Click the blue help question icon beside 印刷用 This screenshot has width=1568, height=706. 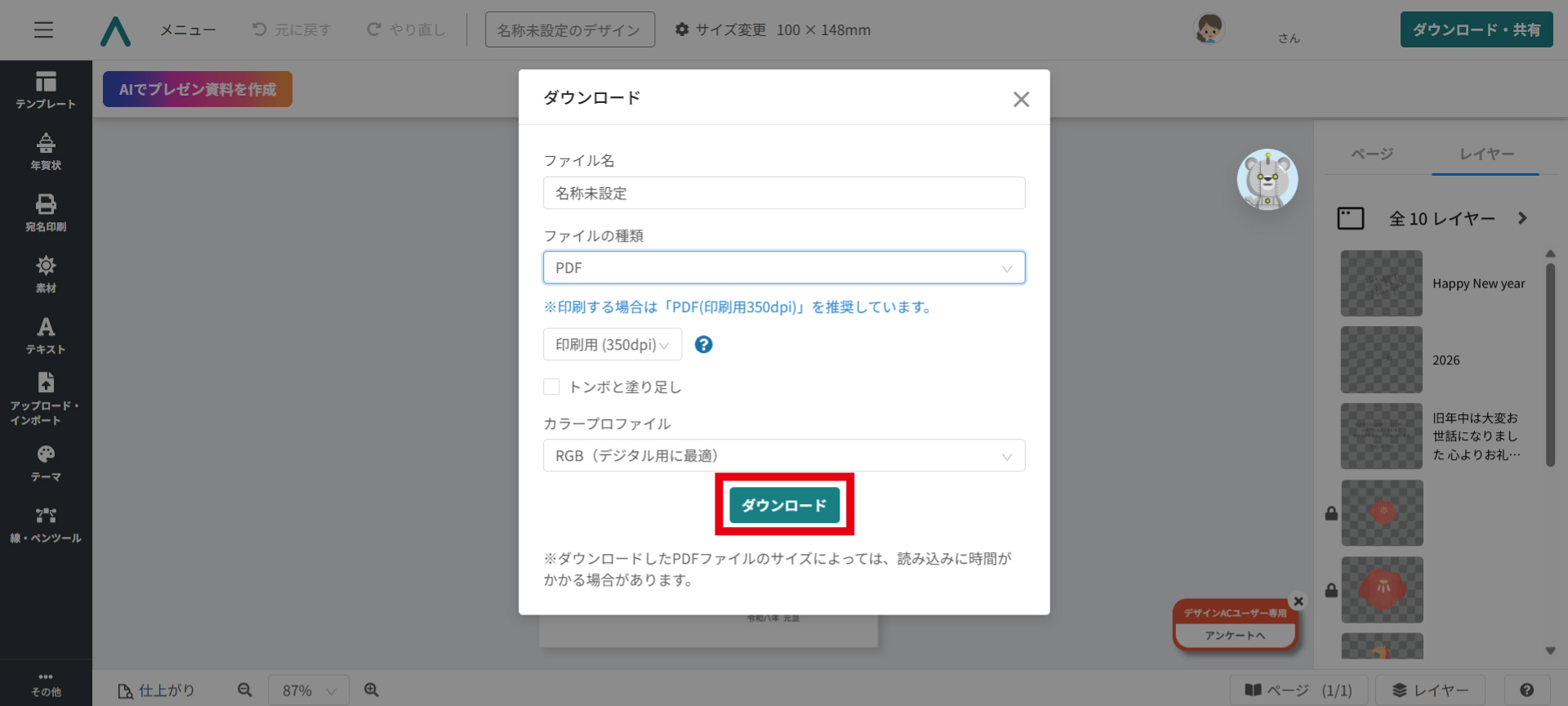click(703, 345)
